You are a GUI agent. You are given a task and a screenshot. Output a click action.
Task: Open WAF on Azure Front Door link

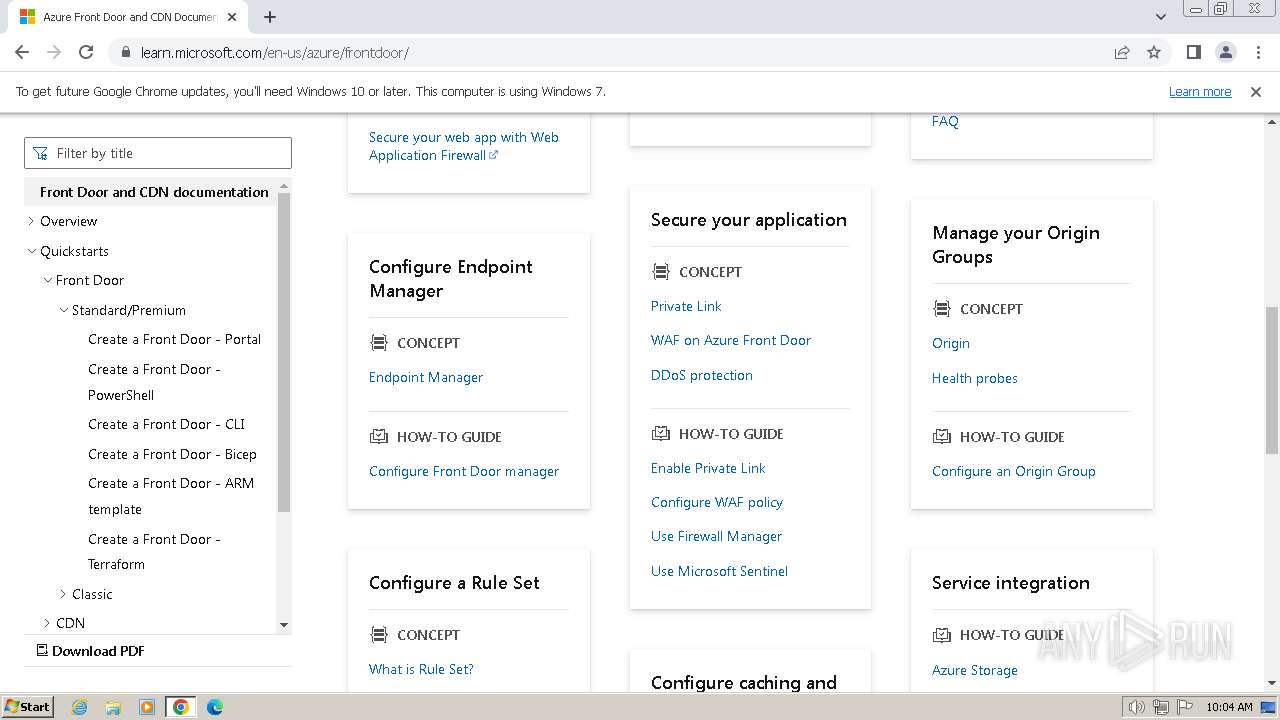coord(731,340)
